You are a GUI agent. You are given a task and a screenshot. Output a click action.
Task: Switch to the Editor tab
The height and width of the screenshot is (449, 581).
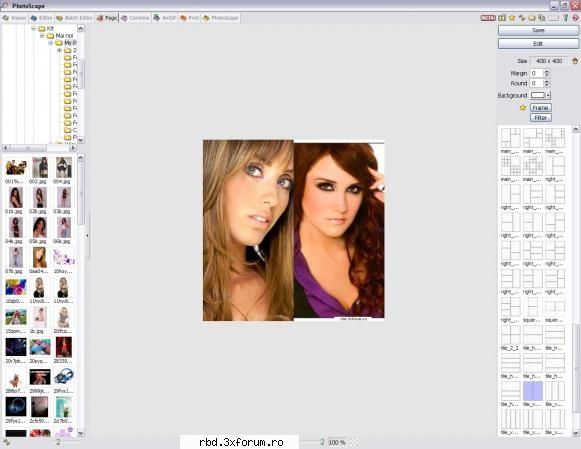click(x=42, y=18)
